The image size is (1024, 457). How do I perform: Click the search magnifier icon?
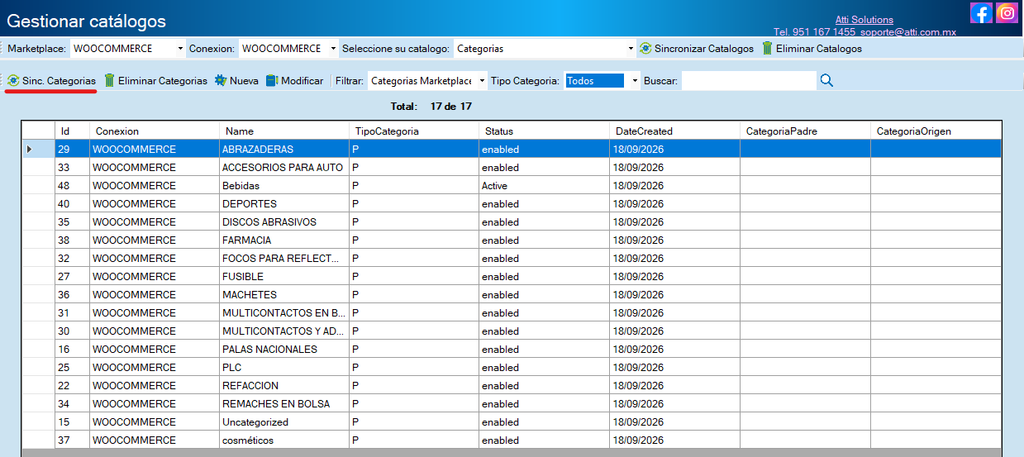[x=826, y=80]
